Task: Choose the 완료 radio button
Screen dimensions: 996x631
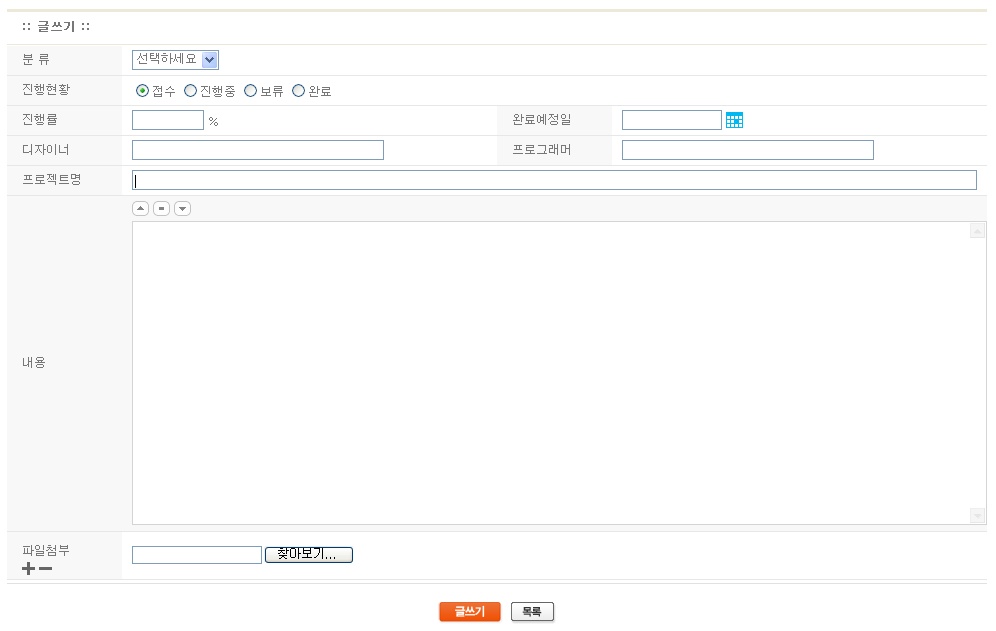Action: [x=298, y=91]
